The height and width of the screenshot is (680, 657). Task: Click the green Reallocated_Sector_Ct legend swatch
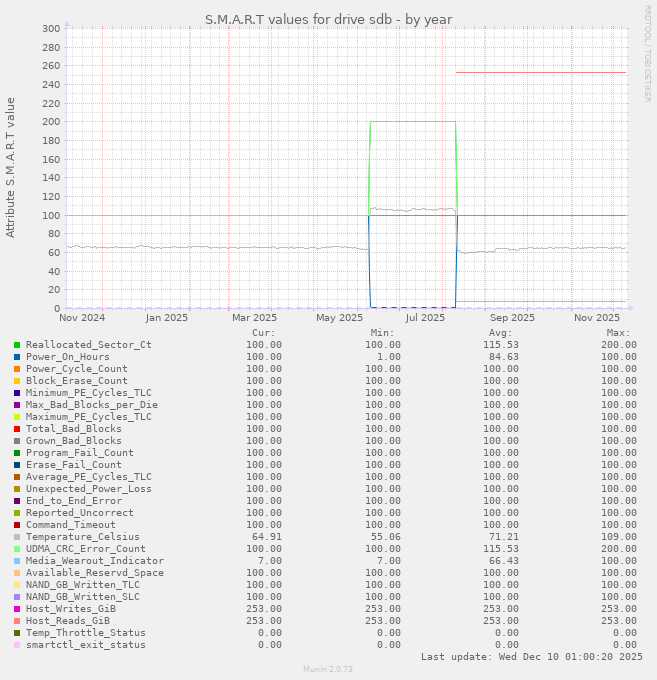[x=17, y=345]
